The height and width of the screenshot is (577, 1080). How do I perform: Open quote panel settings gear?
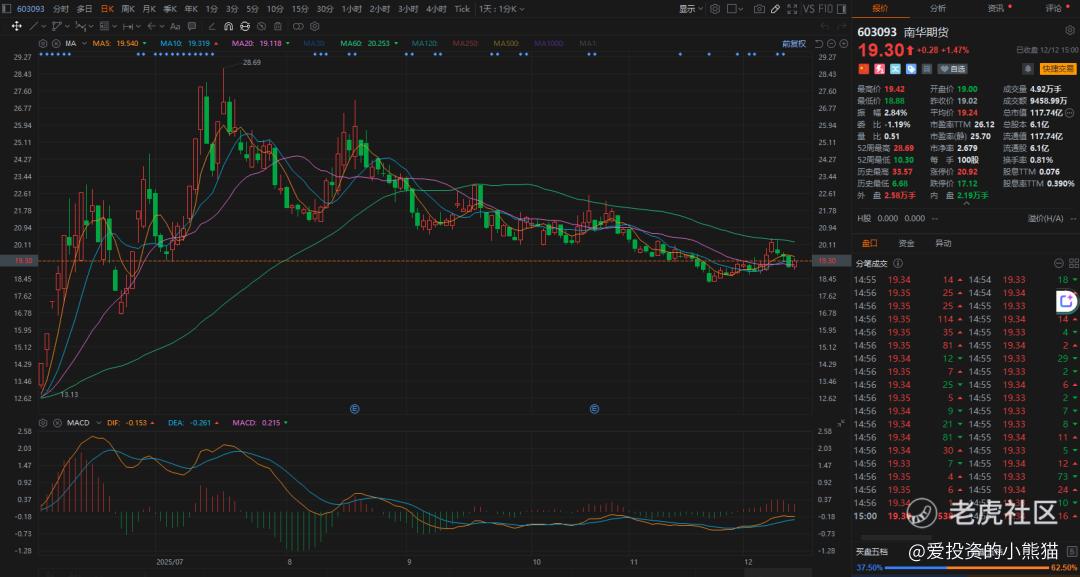pyautogui.click(x=1070, y=31)
